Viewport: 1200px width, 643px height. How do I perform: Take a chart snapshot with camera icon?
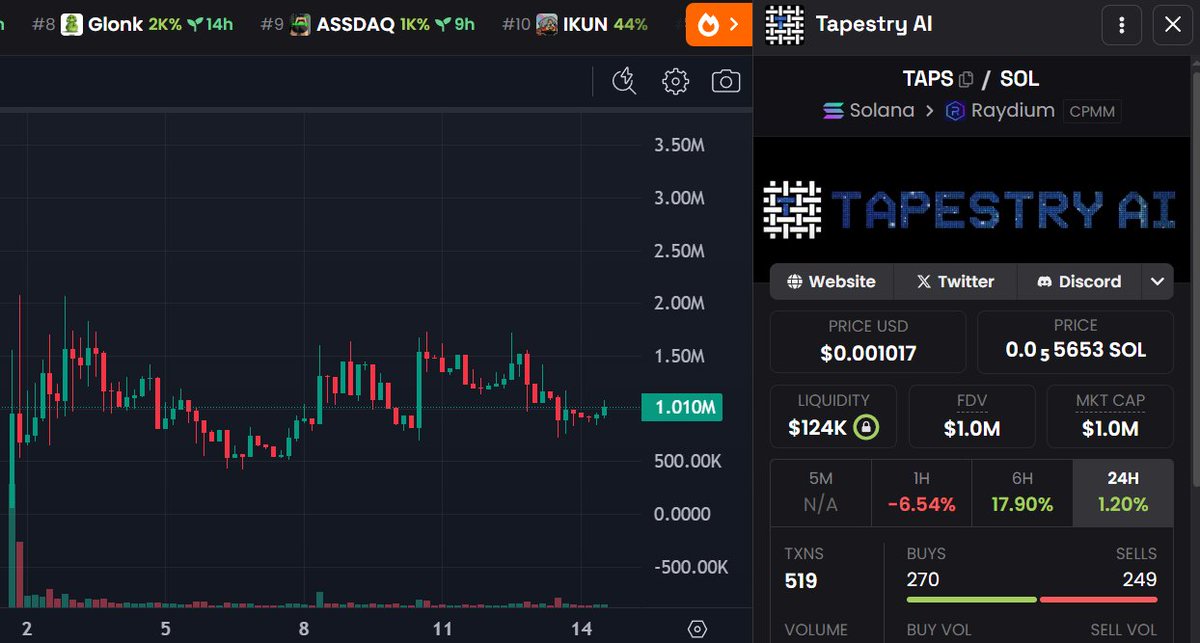pos(726,81)
